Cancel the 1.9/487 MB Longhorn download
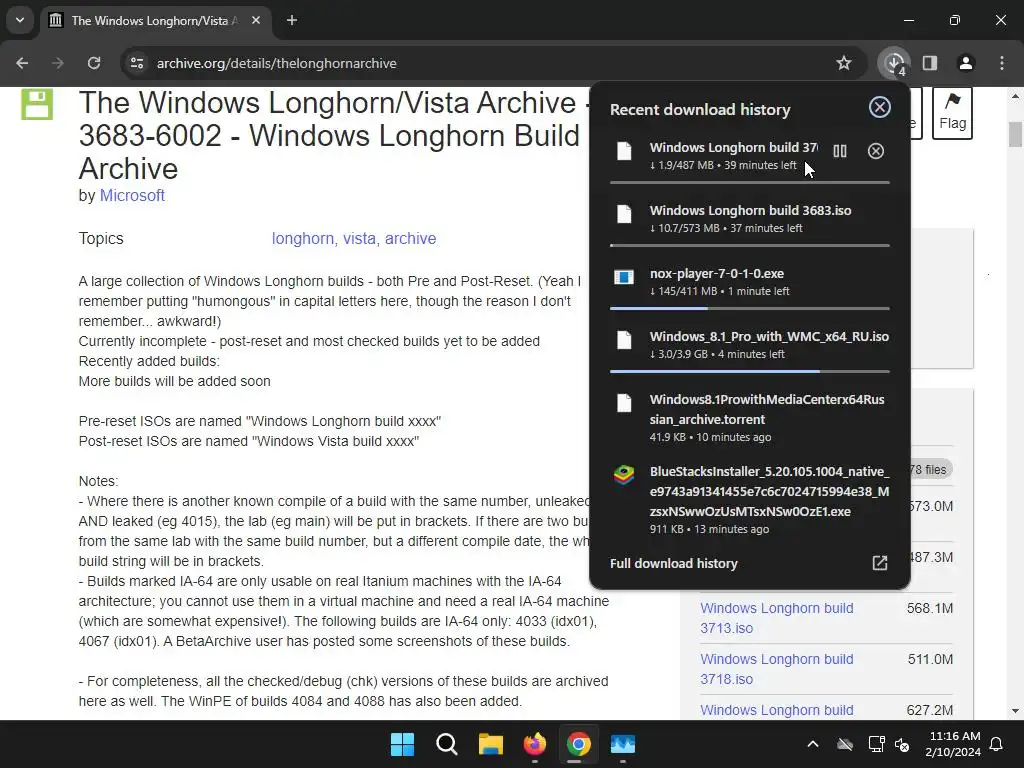 click(x=876, y=152)
